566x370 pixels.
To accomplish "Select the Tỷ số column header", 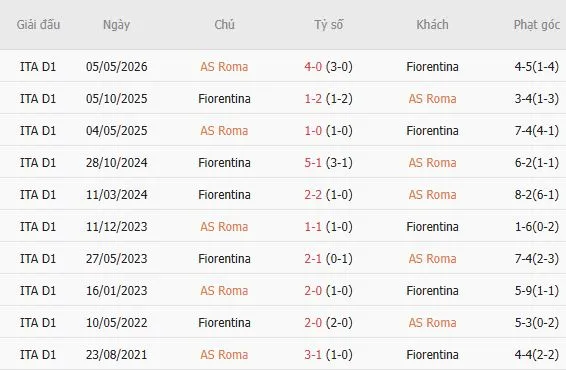I will click(328, 25).
